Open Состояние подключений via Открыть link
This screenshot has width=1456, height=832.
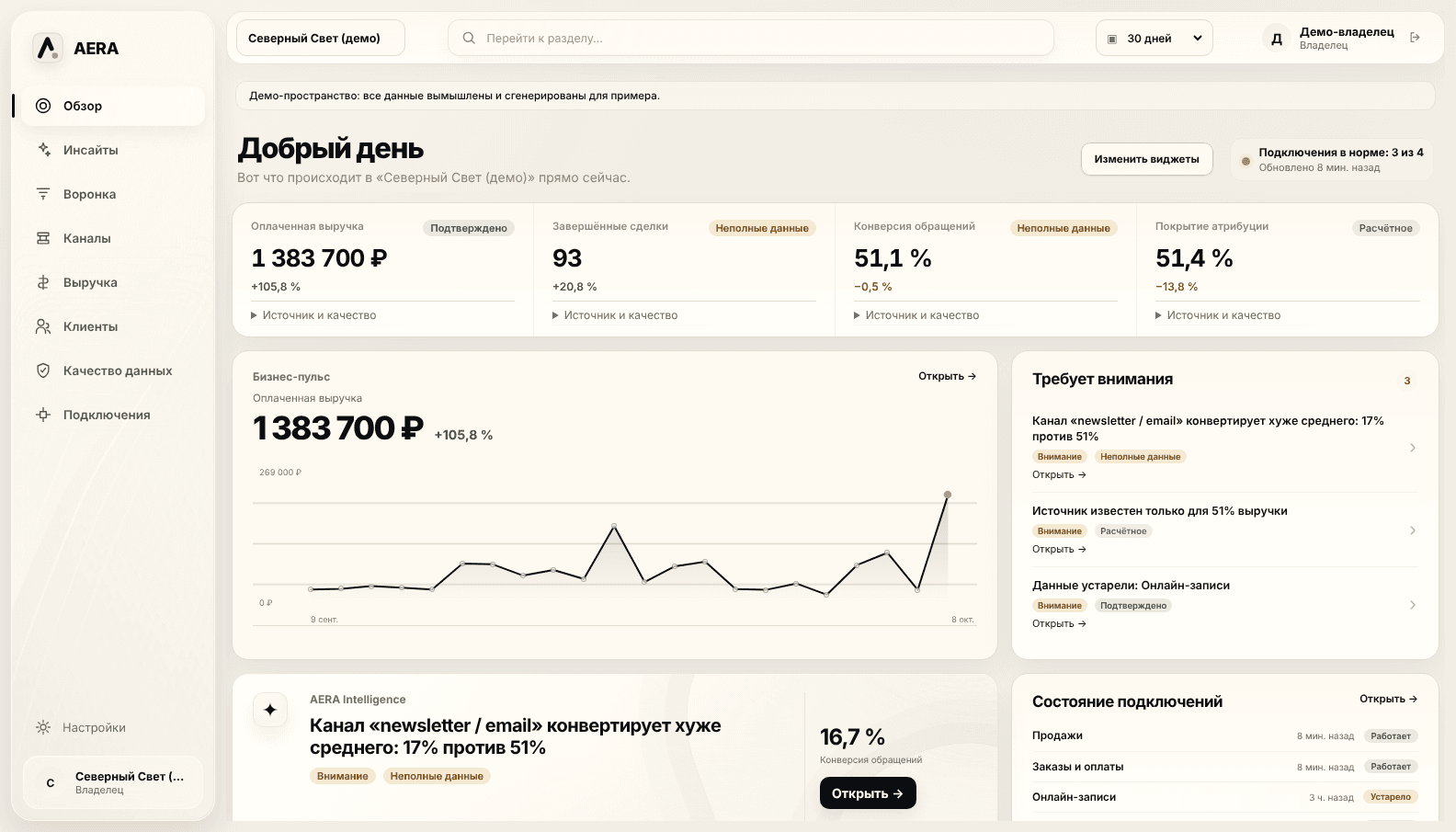coord(1388,699)
